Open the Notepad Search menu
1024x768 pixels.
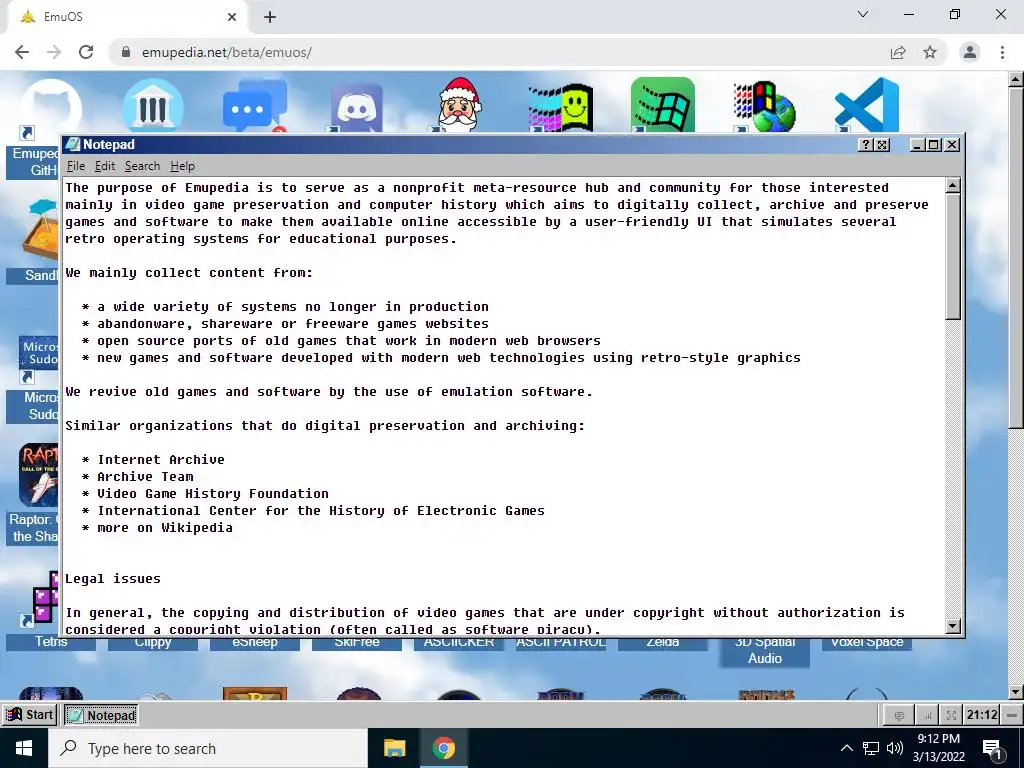point(142,166)
